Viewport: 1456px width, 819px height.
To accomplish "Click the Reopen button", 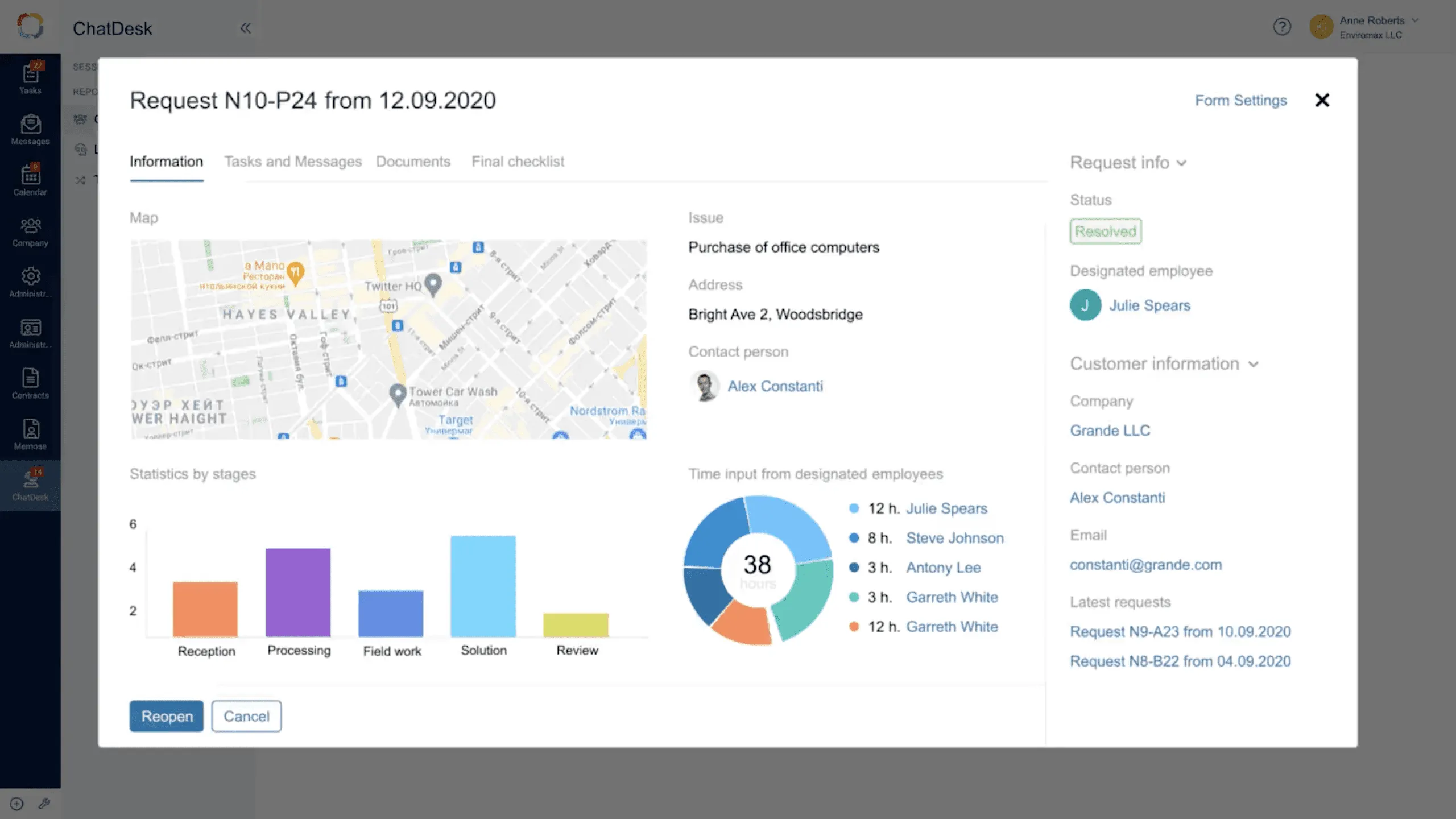I will 166,716.
